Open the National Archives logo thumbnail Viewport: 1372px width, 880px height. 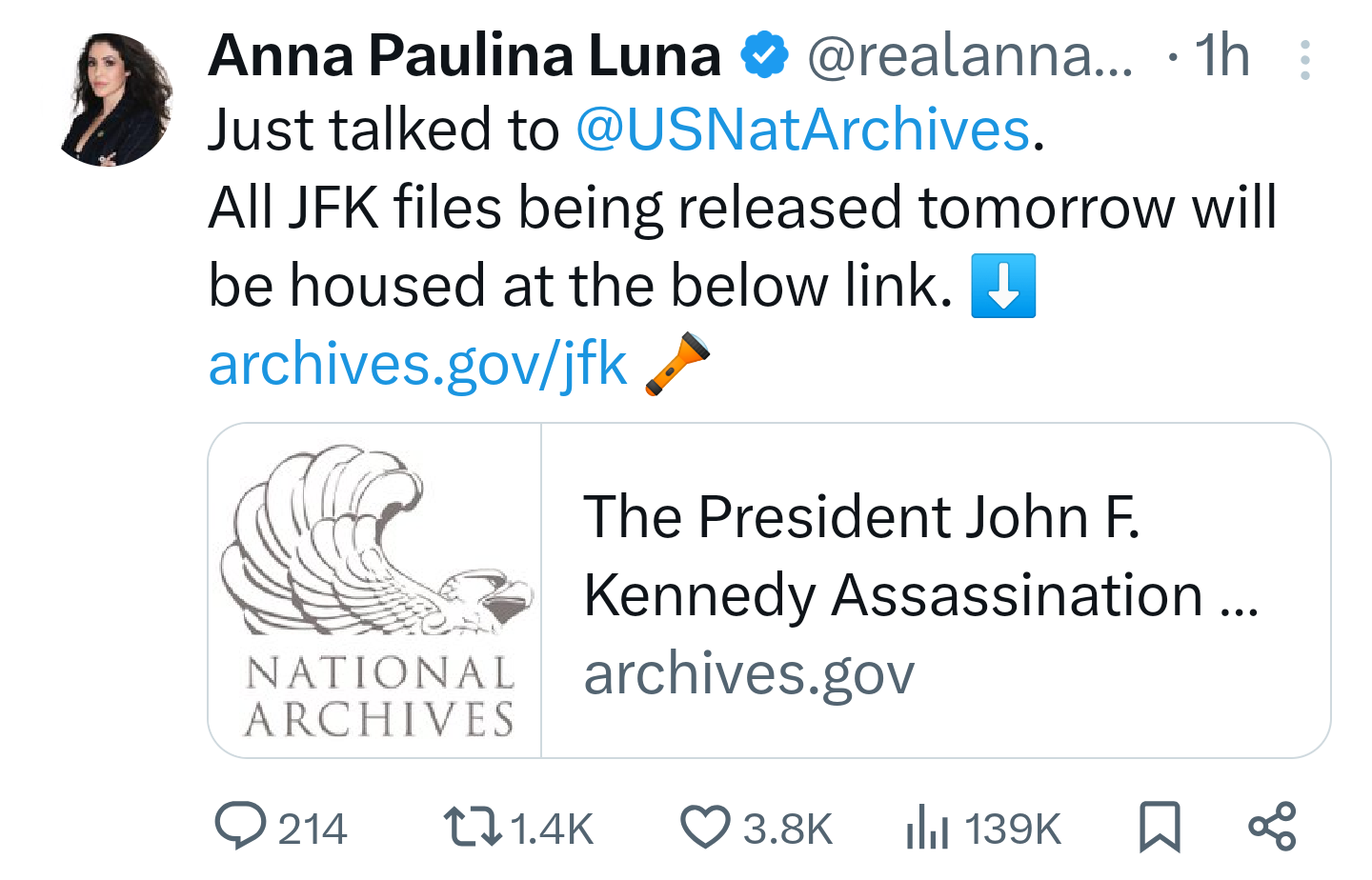coord(375,590)
